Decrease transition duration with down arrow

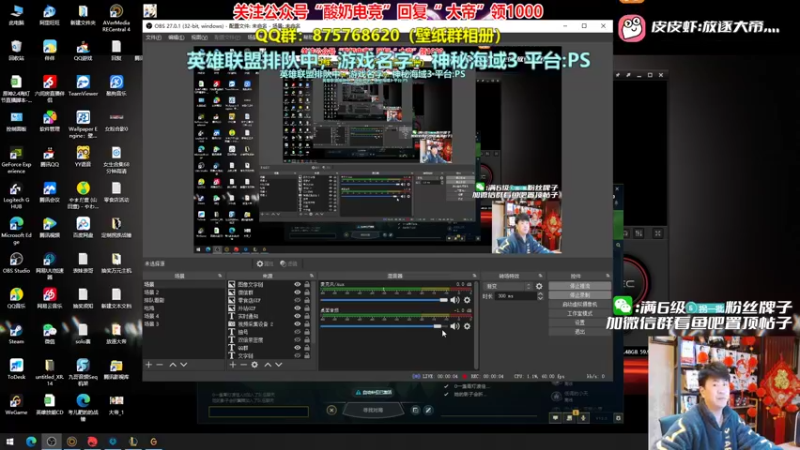tap(540, 298)
